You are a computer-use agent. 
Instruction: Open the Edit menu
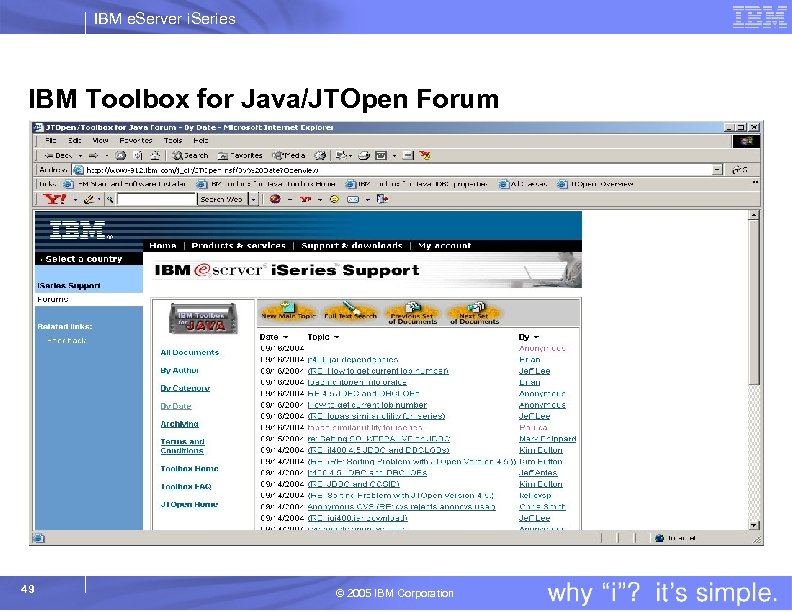point(75,140)
